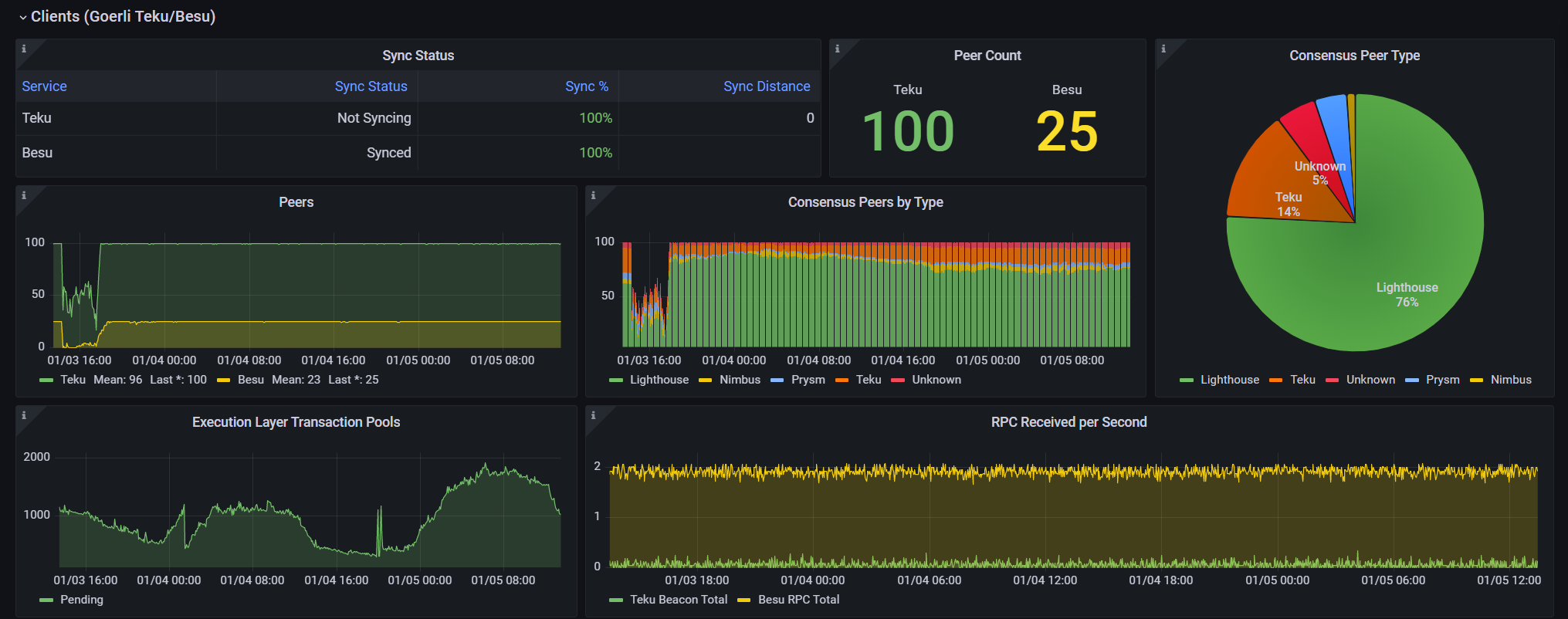Toggle Lighthouse series in Consensus Peers by Type legend
Viewport: 1568px width, 619px height.
coord(659,380)
